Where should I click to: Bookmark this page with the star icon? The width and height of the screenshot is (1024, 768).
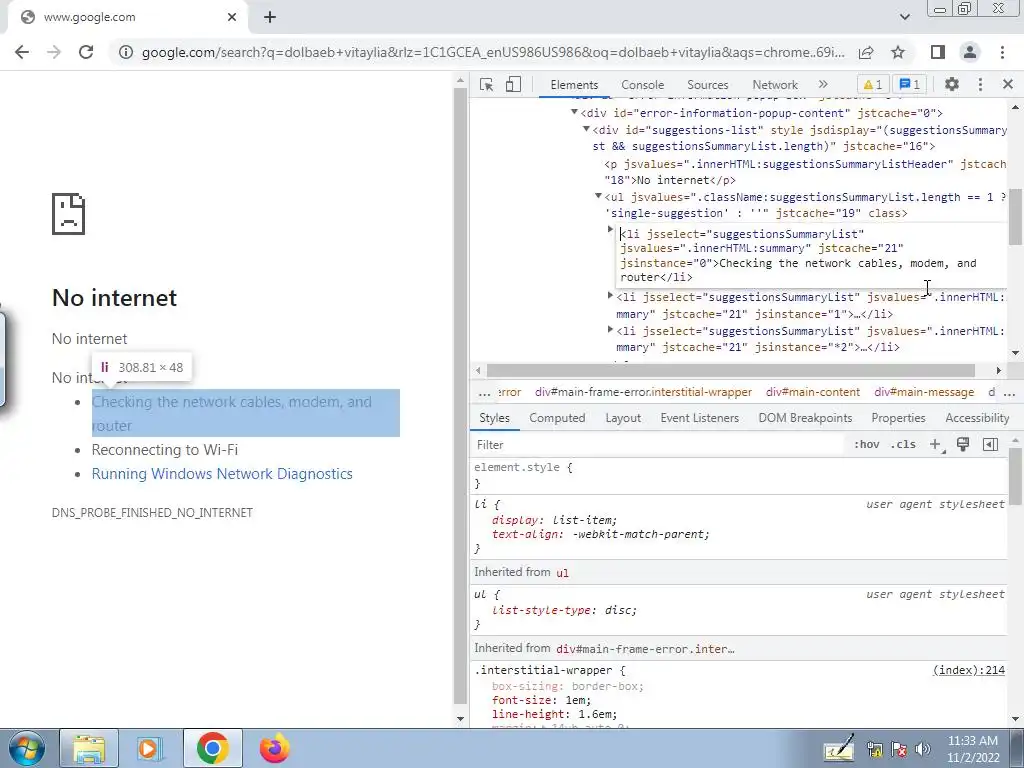pyautogui.click(x=898, y=52)
